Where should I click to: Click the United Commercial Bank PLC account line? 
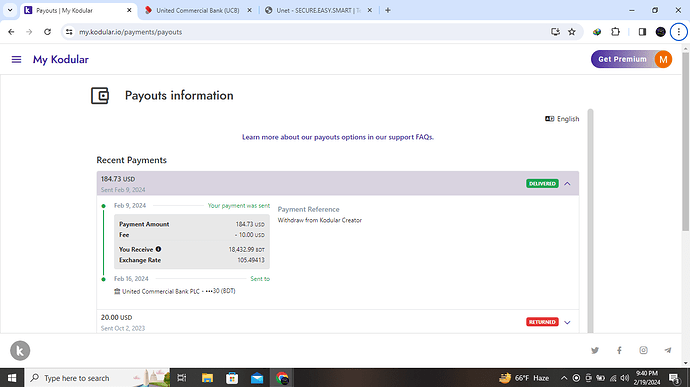(x=175, y=291)
